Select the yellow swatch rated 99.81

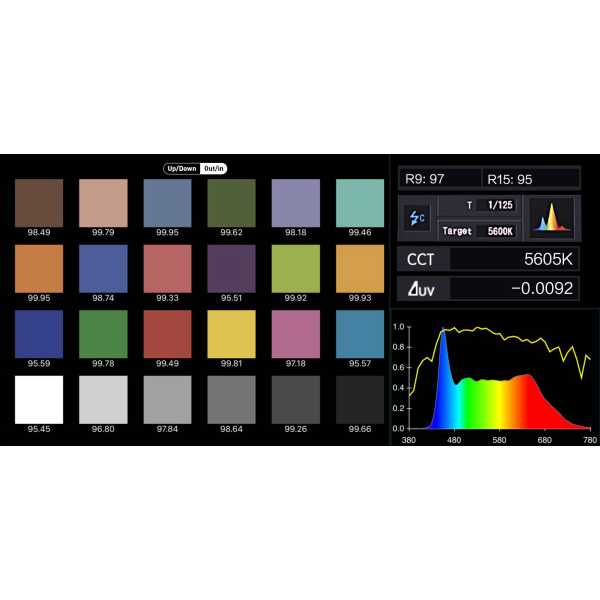(231, 333)
